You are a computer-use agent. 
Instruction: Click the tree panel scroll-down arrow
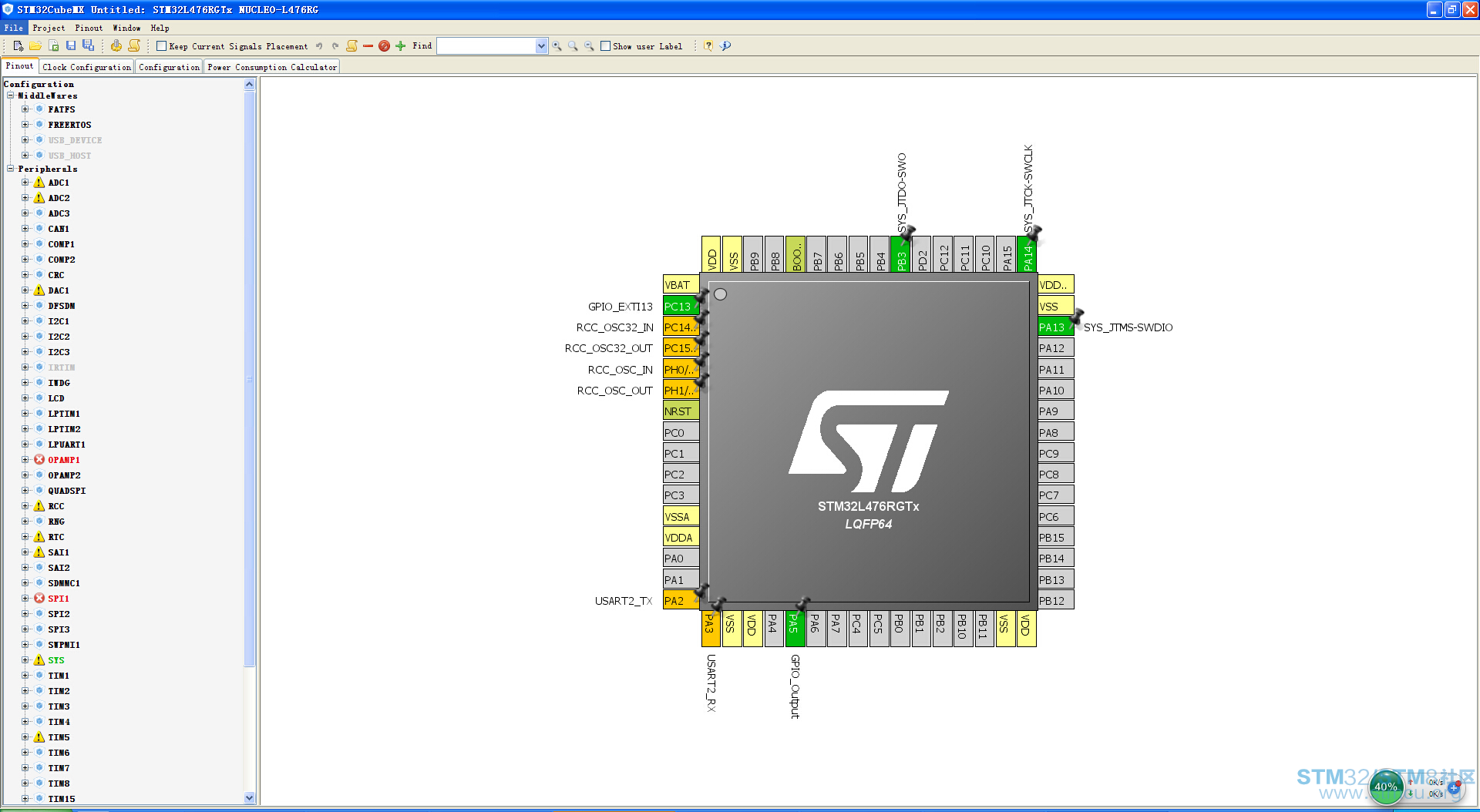click(249, 798)
